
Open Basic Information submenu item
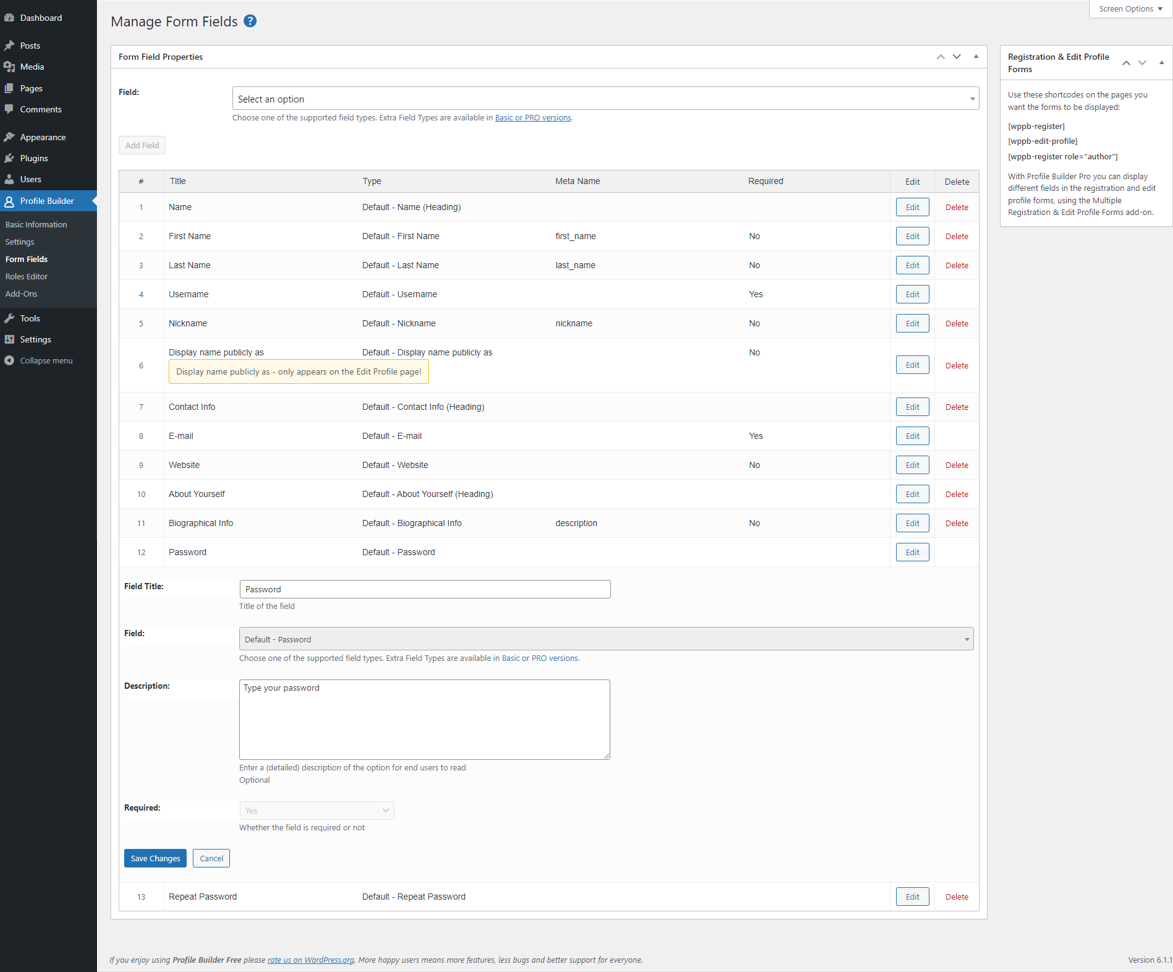pyautogui.click(x=36, y=224)
